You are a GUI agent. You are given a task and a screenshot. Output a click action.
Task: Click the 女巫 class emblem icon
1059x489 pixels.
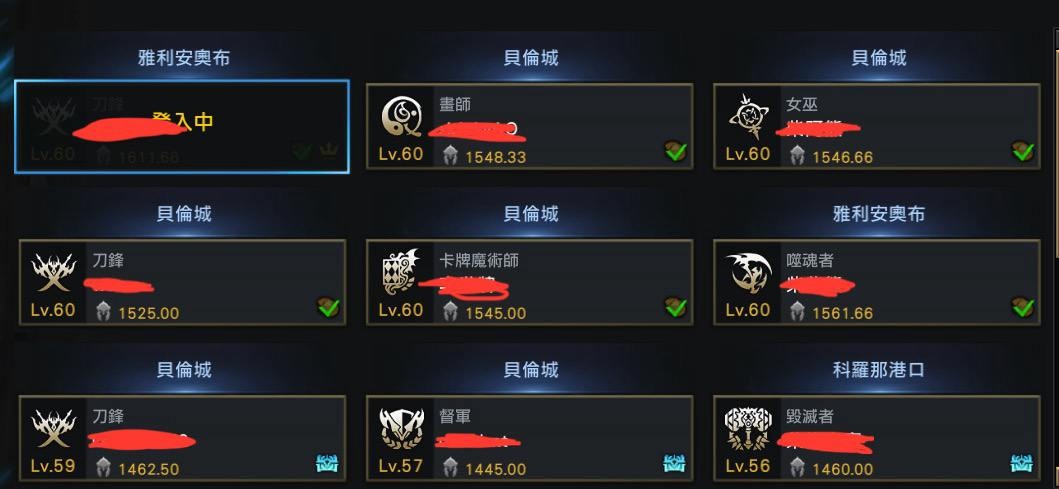tap(748, 116)
